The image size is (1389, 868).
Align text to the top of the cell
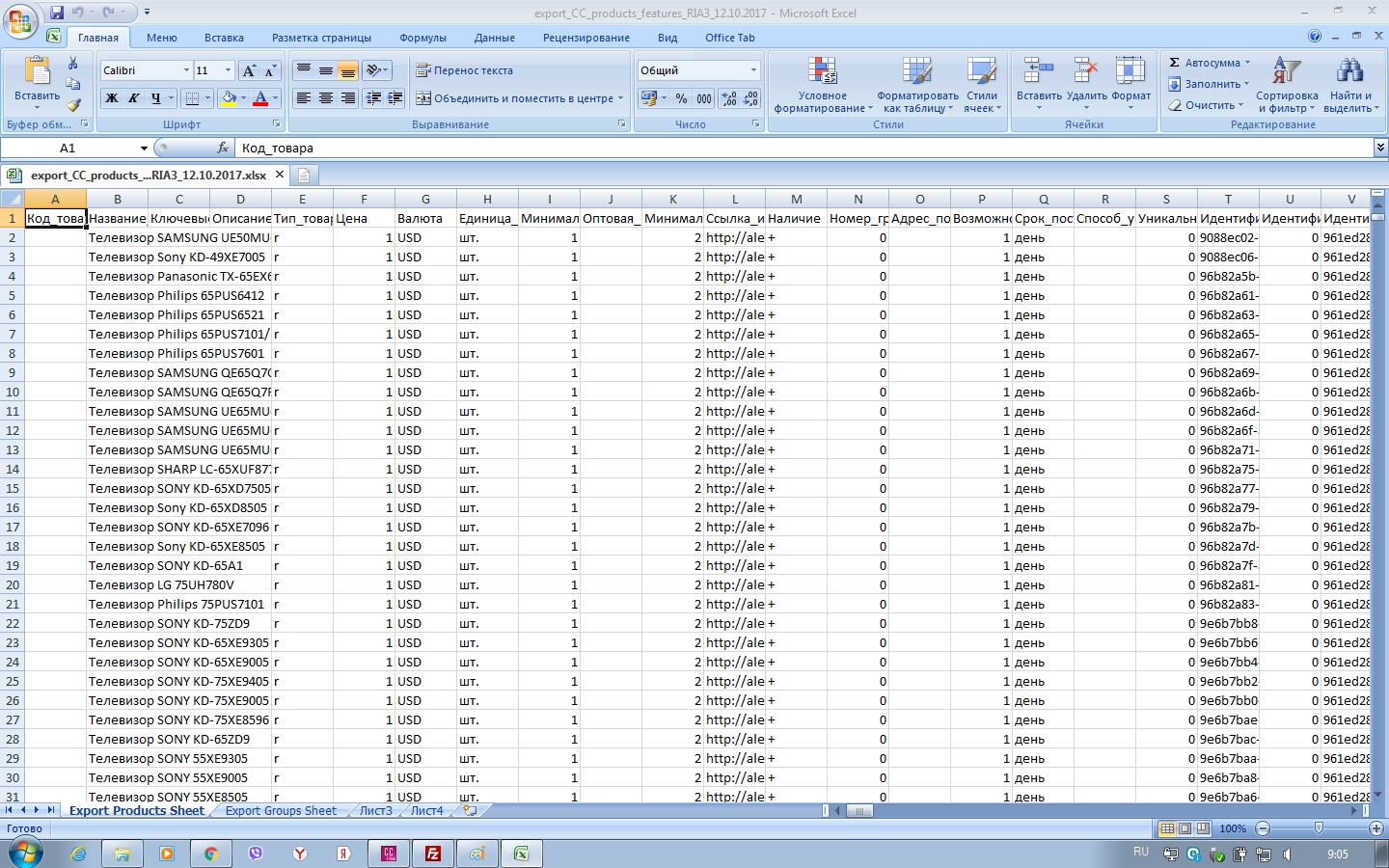point(304,70)
